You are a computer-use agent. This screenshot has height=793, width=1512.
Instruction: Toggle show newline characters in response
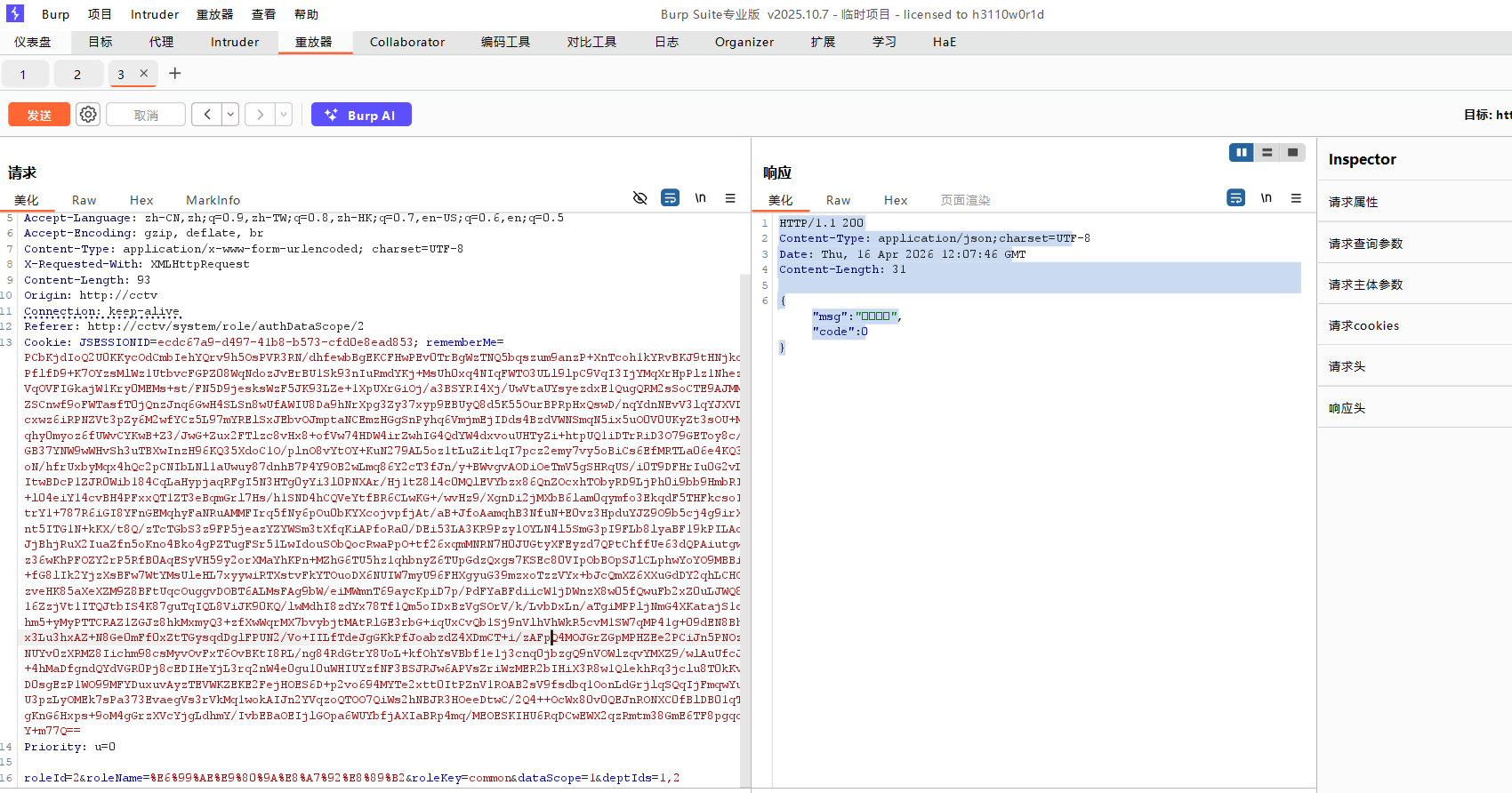tap(1267, 198)
